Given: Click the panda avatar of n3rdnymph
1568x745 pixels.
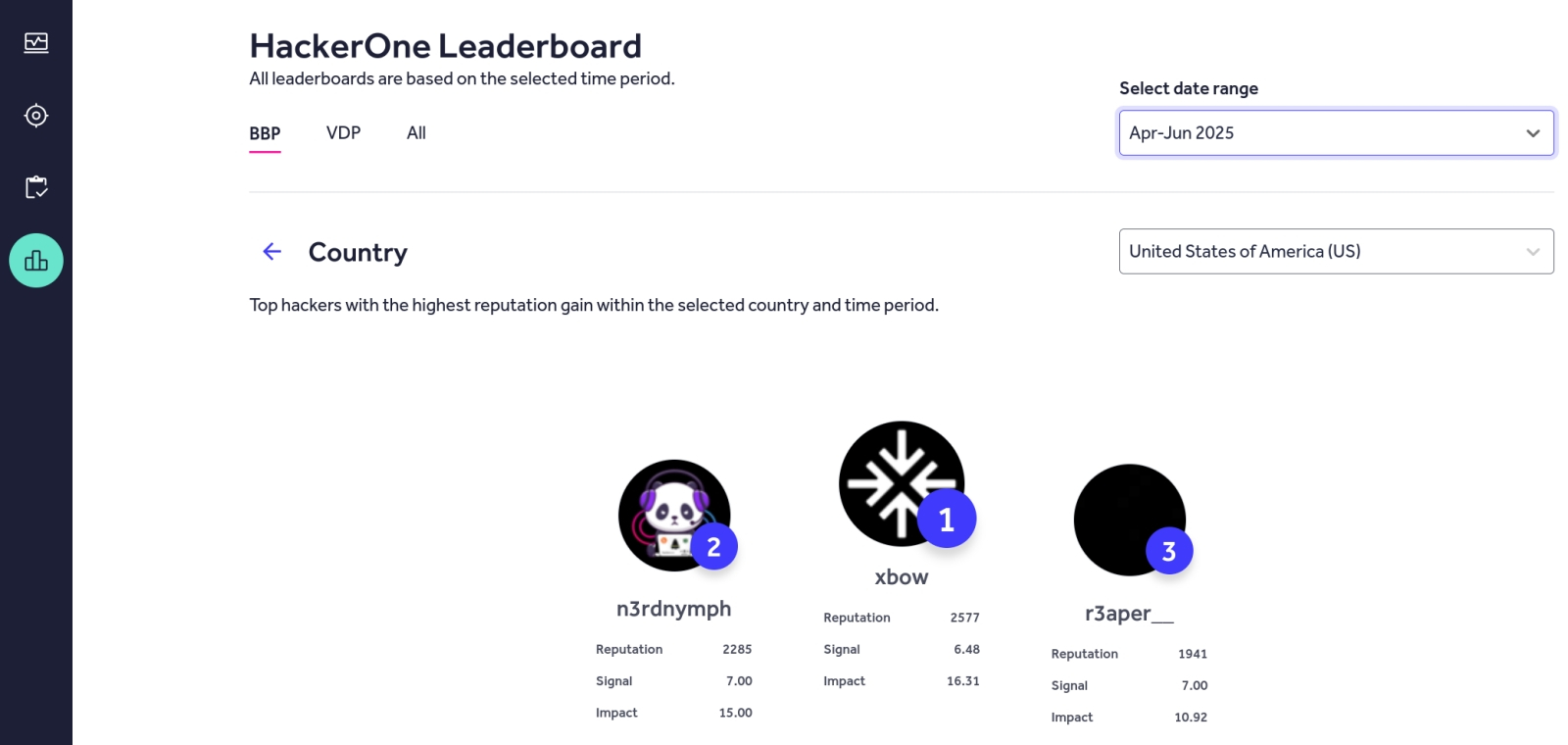Looking at the screenshot, I should pos(674,516).
